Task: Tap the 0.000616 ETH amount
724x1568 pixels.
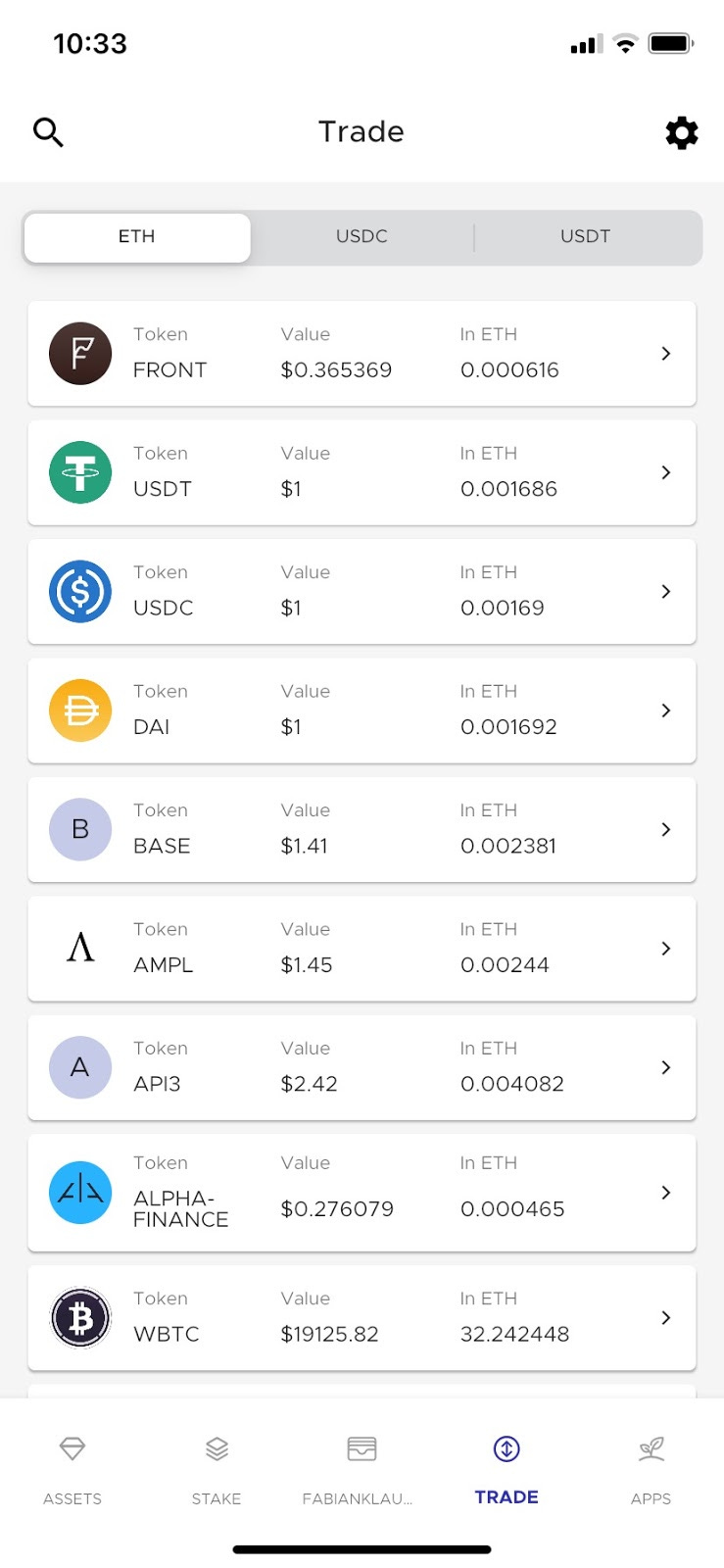Action: pyautogui.click(x=509, y=370)
